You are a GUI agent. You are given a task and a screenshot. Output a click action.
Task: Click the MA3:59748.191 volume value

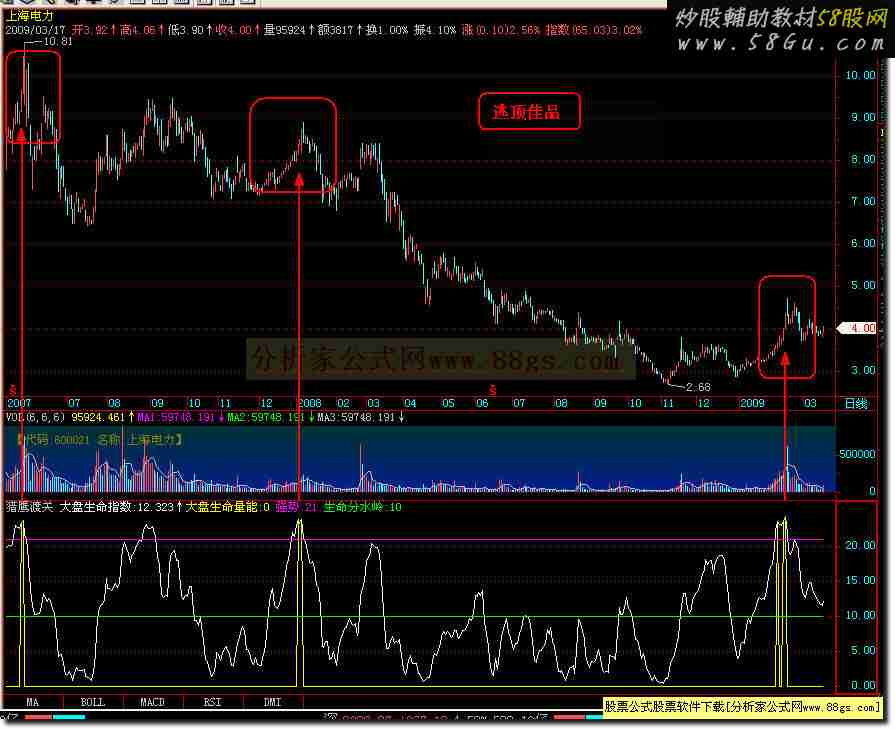[356, 417]
